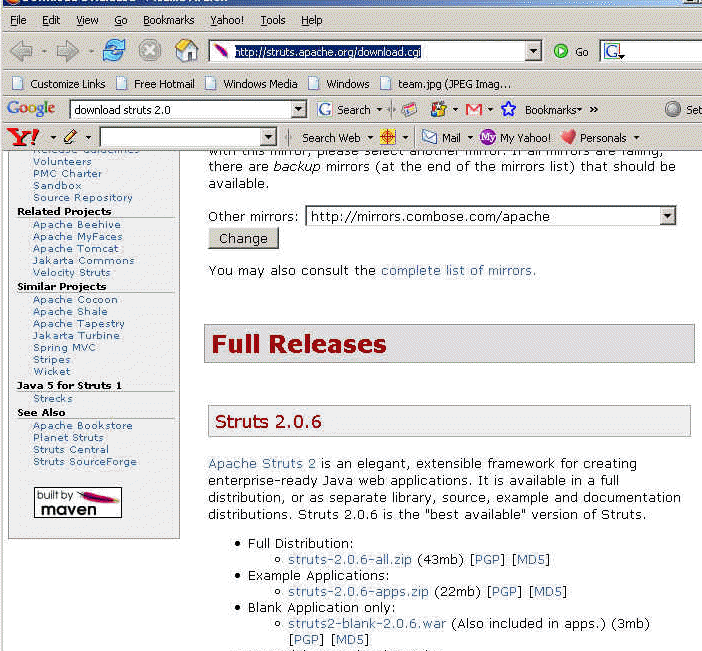The height and width of the screenshot is (651, 702).
Task: Click the colorful Google toolbar icon before Gmail
Action: point(438,109)
